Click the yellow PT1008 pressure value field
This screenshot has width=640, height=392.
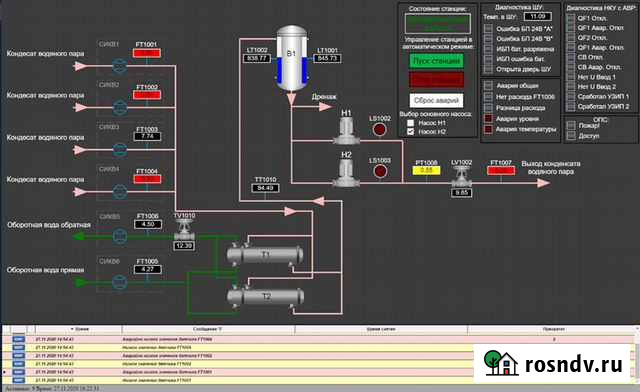click(x=426, y=170)
